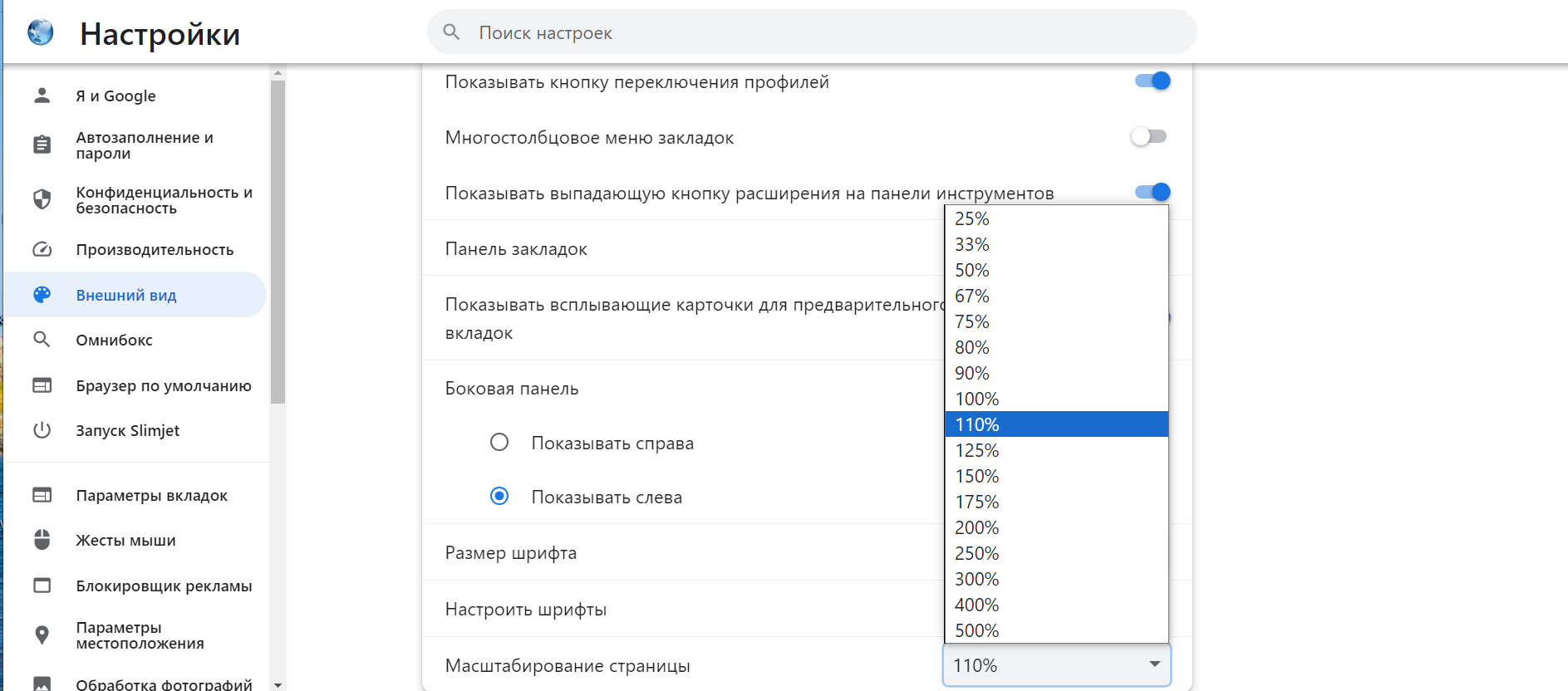Image resolution: width=1568 pixels, height=691 pixels.
Task: Select the Показывать справа radio button
Action: (x=499, y=442)
